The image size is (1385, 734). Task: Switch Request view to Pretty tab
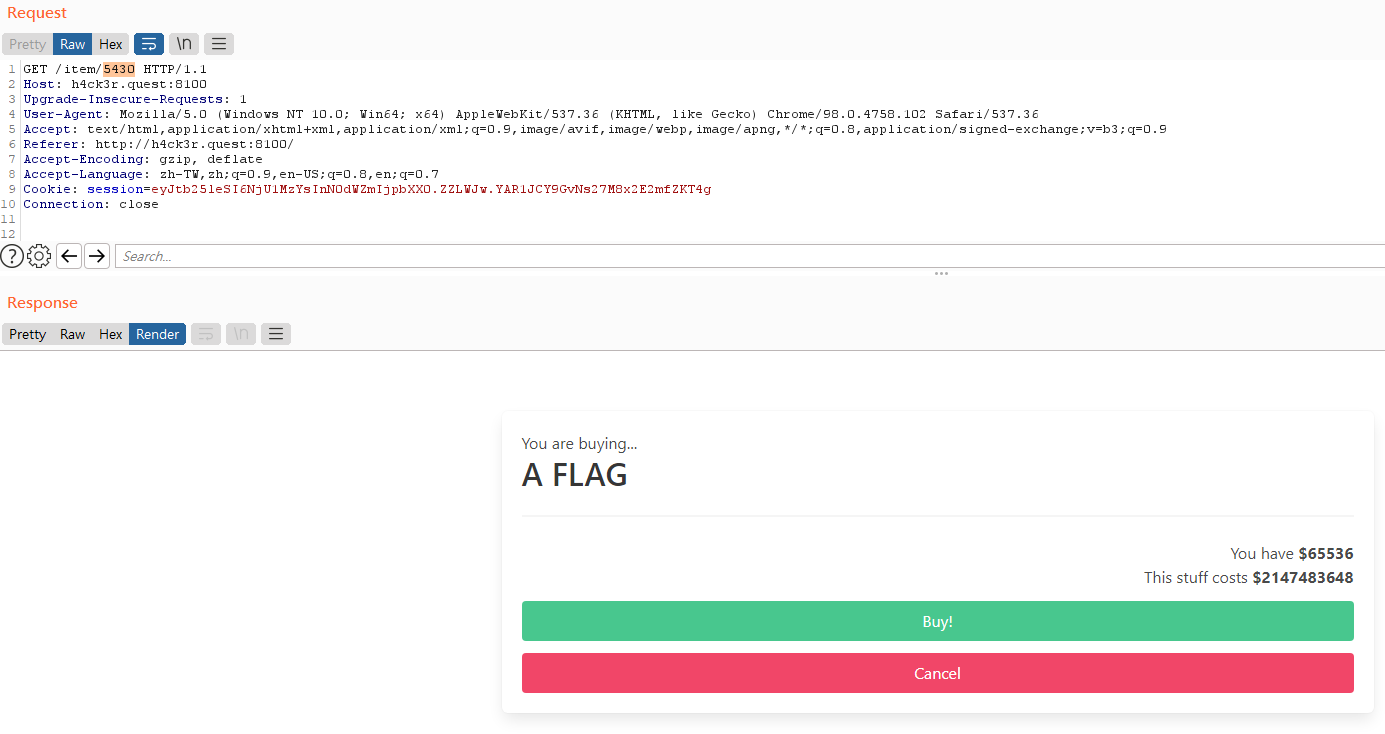click(x=28, y=44)
